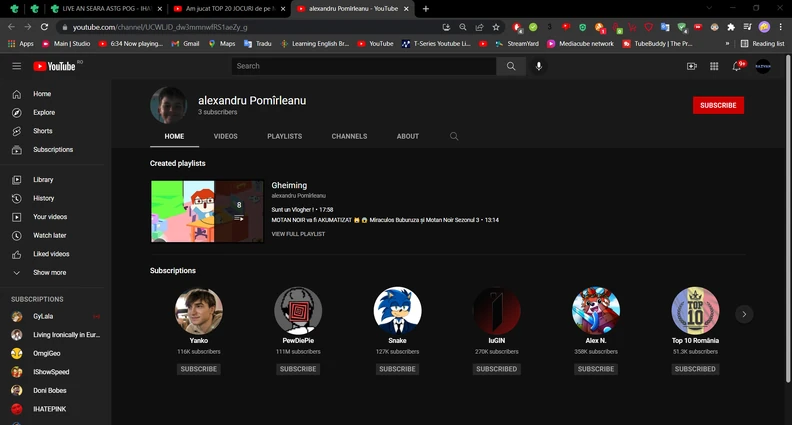Open the Gheiming playlist thumbnail
Screen dimensions: 792x425
coord(207,211)
